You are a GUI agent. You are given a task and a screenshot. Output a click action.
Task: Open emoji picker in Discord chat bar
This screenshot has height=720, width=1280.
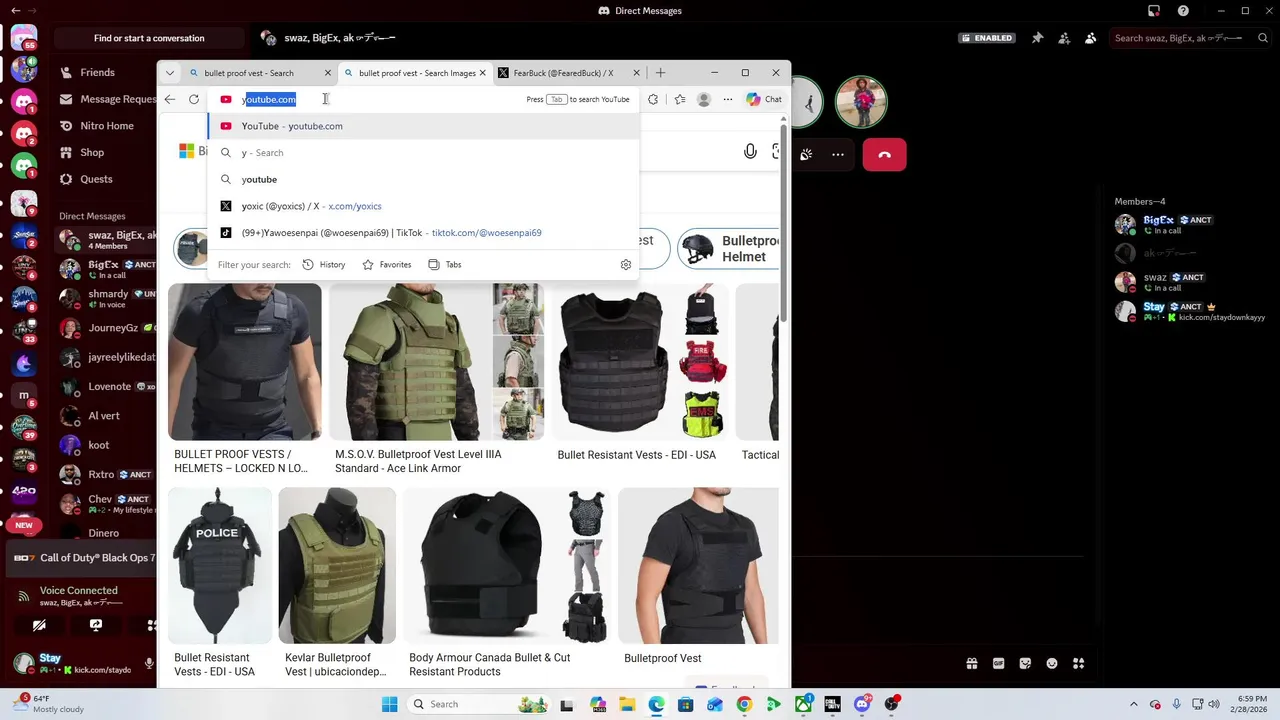tap(1052, 663)
